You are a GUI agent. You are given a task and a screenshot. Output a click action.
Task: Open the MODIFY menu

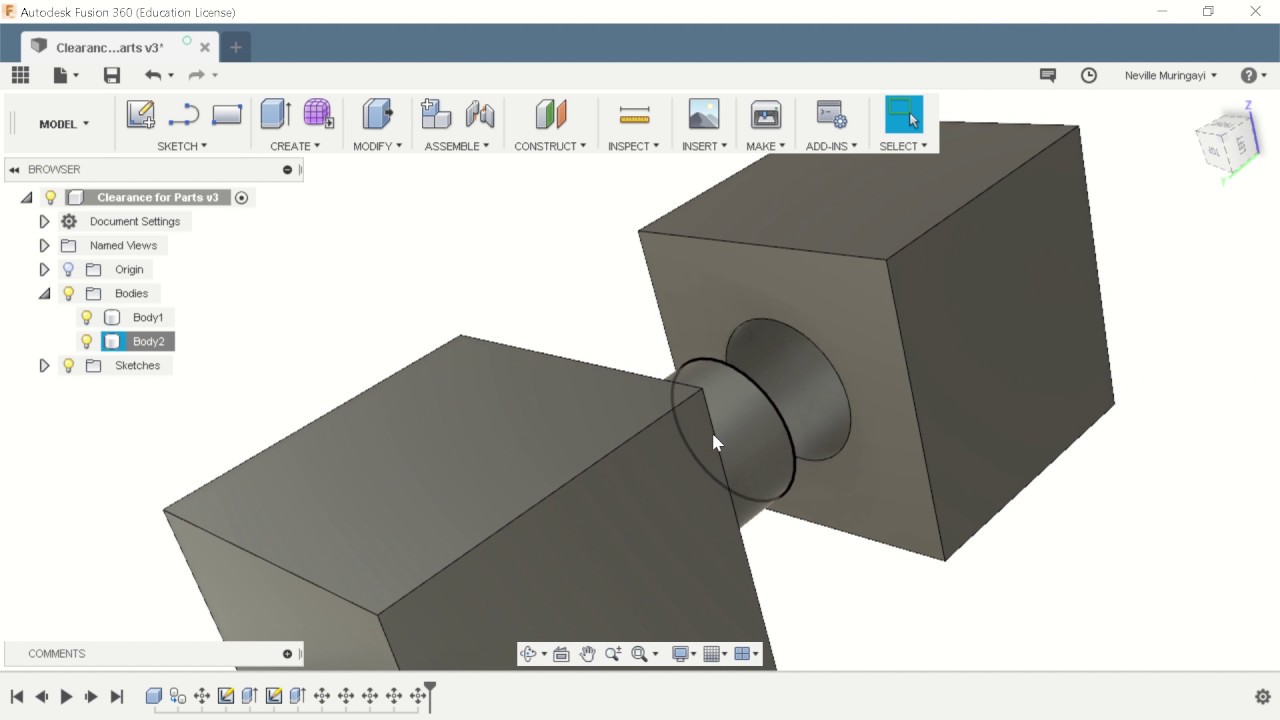coord(378,146)
